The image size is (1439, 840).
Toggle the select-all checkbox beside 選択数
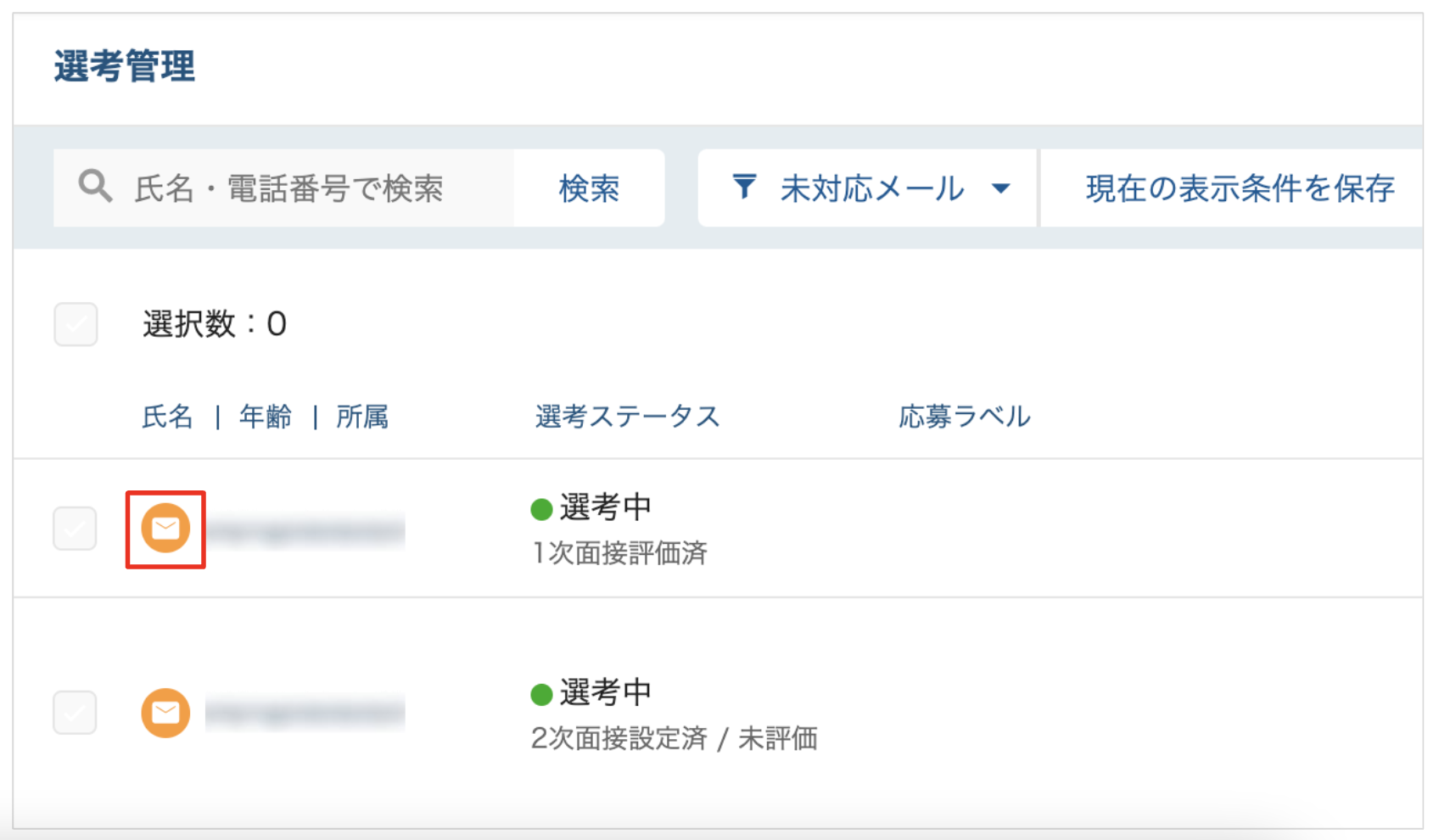[76, 324]
